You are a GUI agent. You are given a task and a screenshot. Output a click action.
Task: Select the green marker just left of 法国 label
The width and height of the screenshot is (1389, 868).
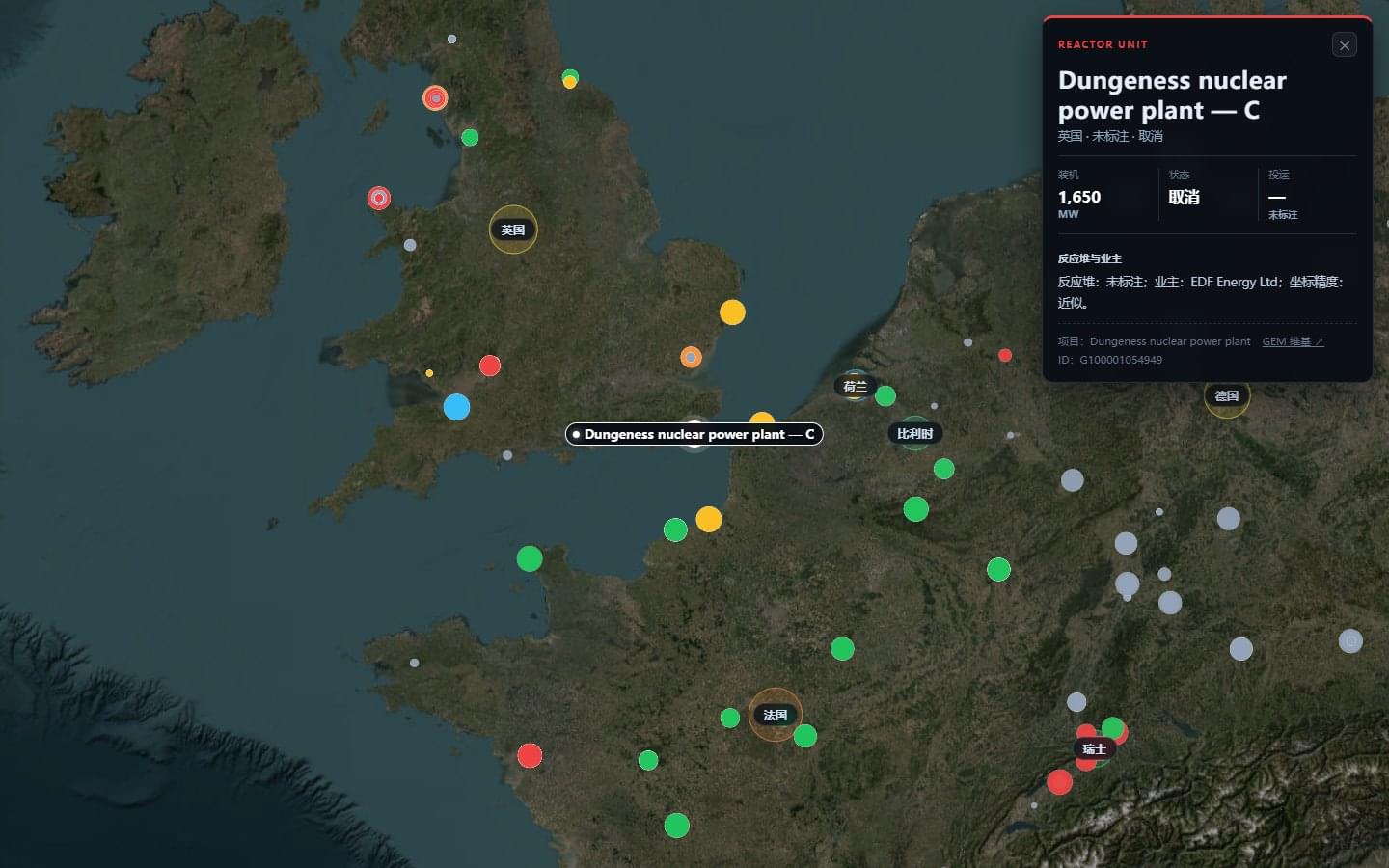pos(730,718)
